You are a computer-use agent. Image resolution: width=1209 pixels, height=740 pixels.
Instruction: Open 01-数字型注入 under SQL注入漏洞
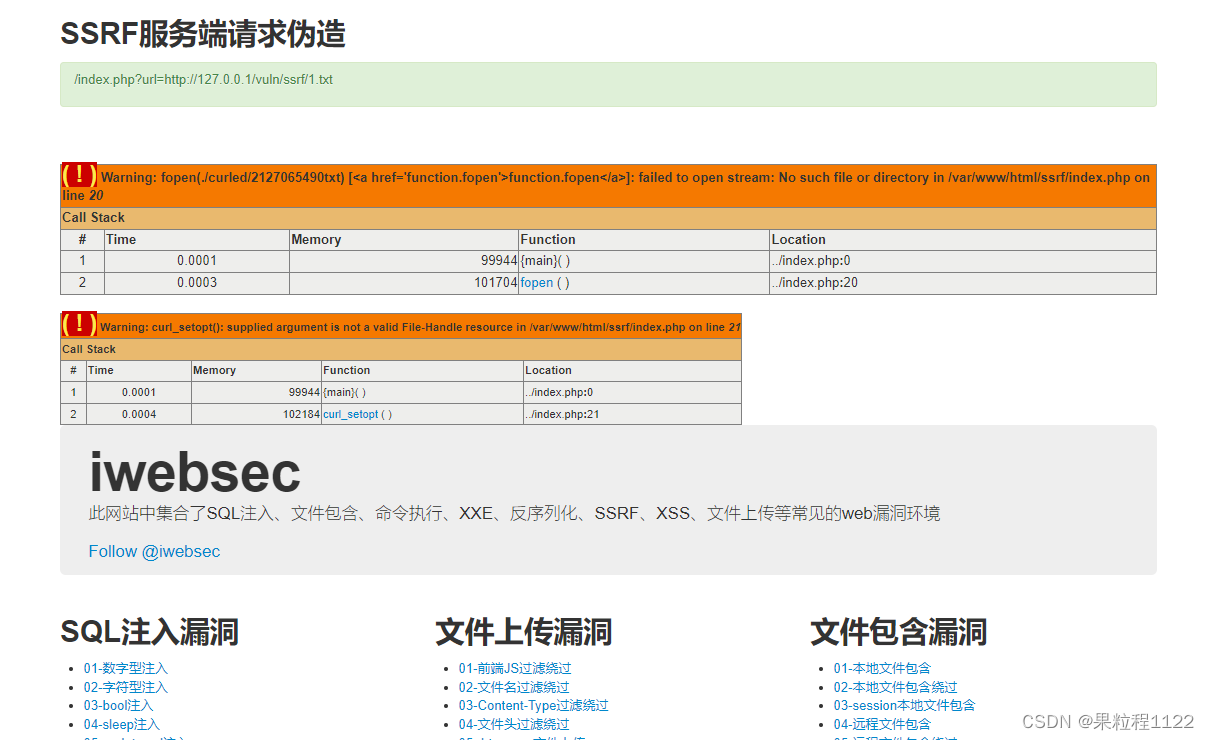(x=124, y=668)
